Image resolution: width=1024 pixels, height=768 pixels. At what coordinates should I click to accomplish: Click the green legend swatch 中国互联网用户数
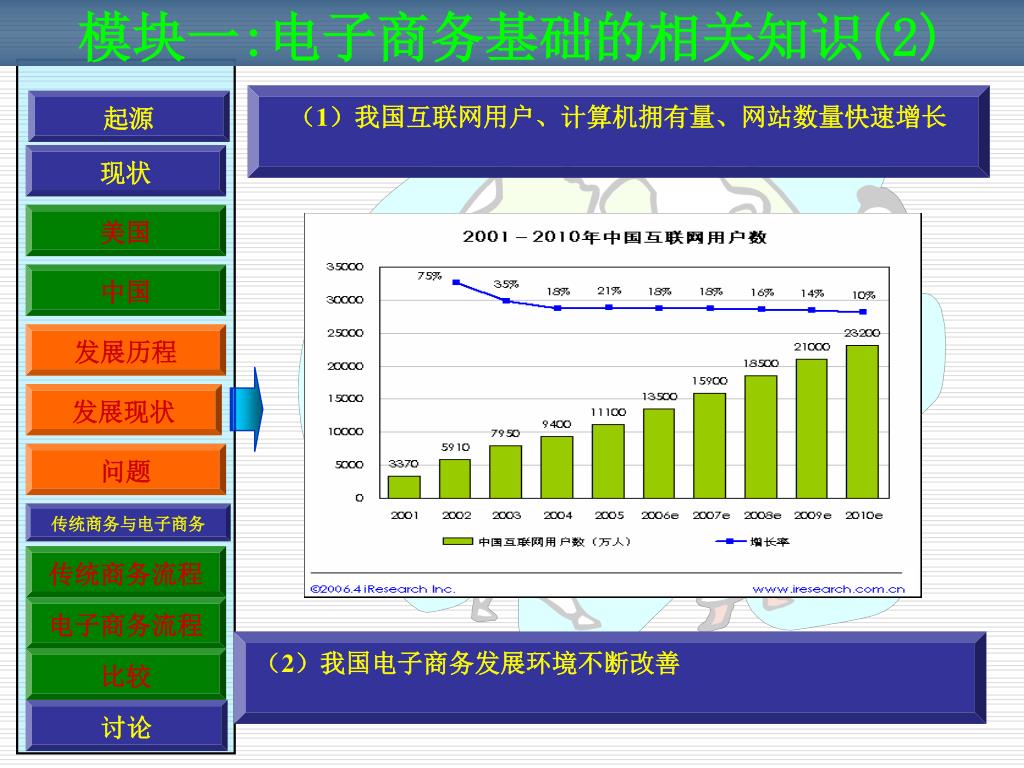pos(457,541)
